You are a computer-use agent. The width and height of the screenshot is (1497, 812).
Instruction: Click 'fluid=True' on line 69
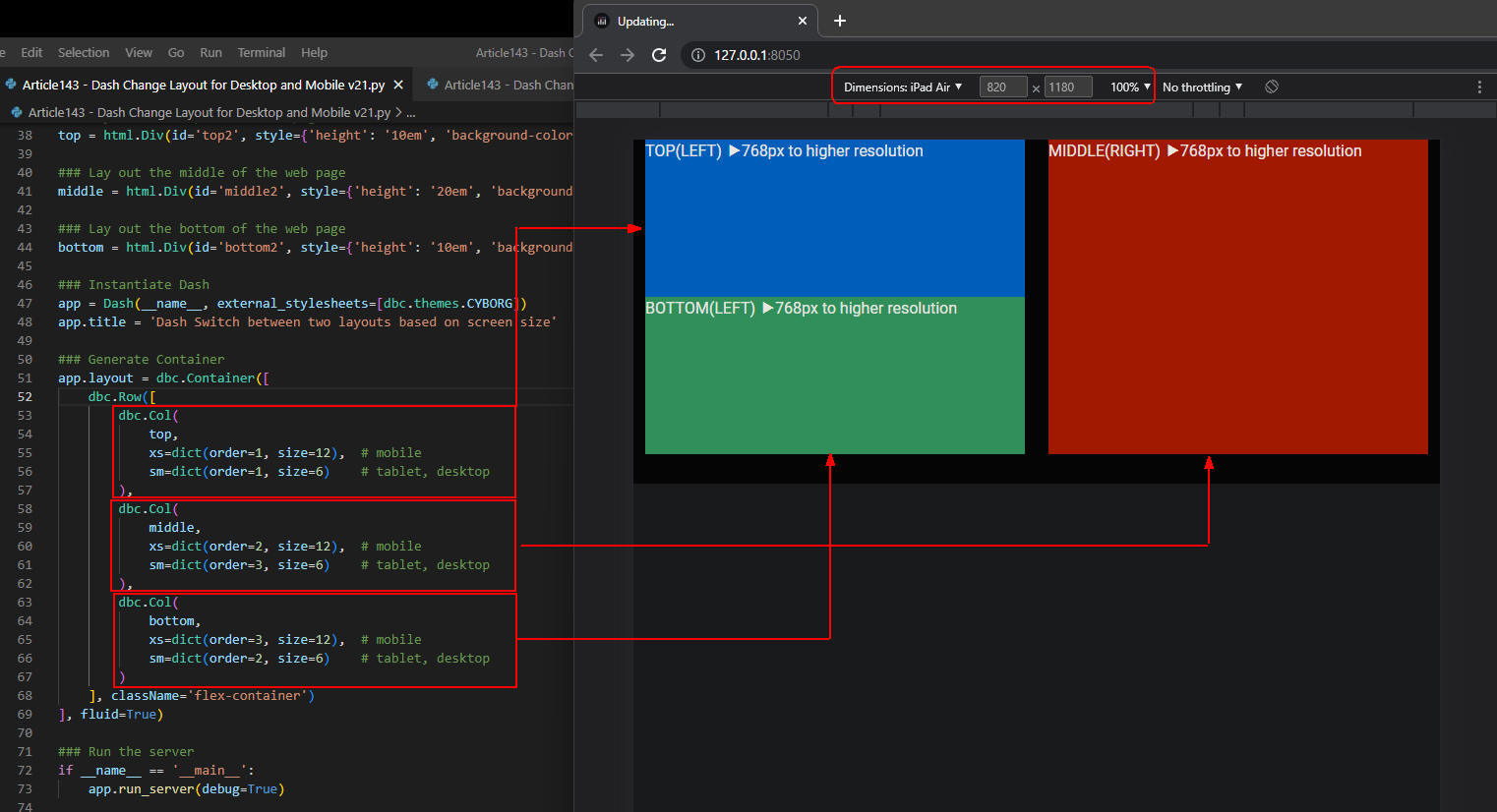[x=118, y=714]
